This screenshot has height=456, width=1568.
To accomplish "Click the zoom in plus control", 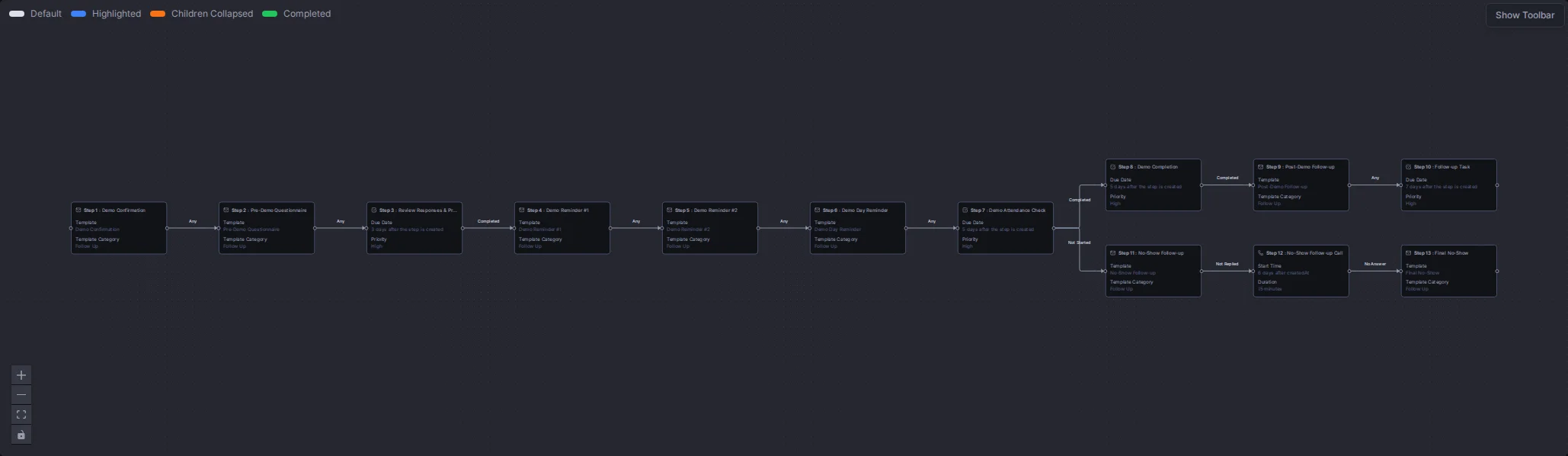I will coord(21,375).
